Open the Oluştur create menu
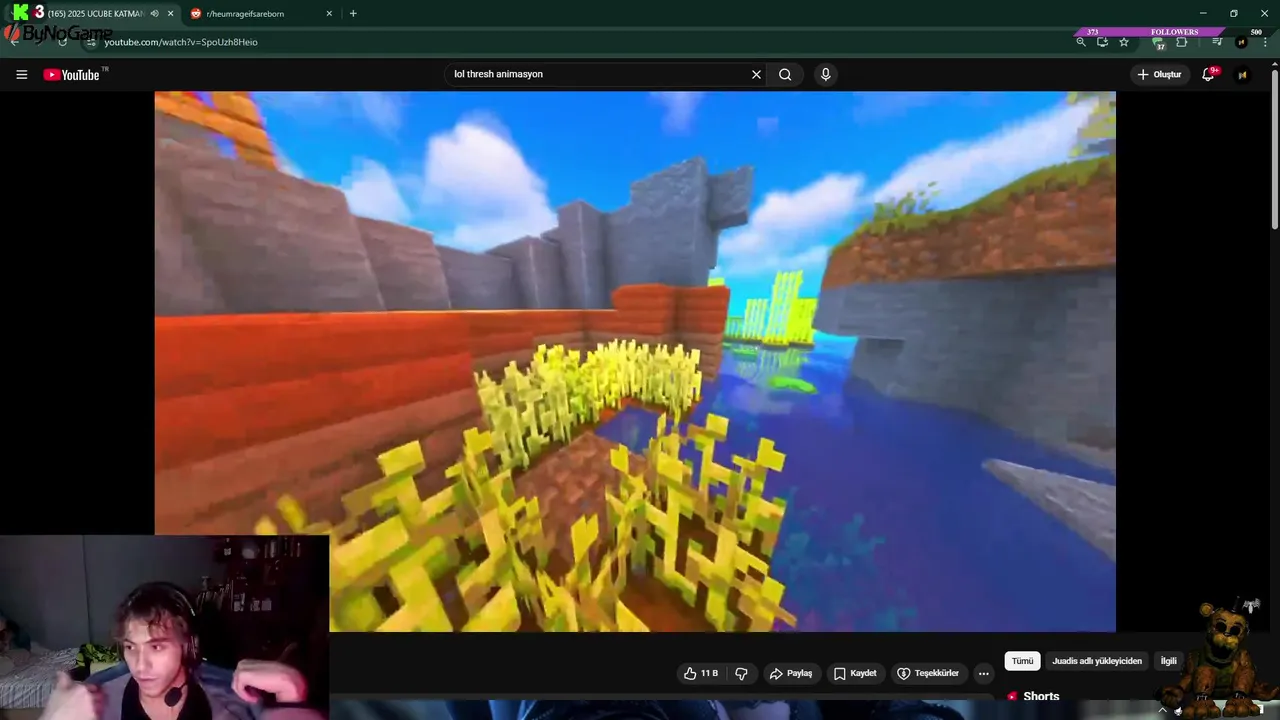Image resolution: width=1280 pixels, height=720 pixels. click(1159, 74)
